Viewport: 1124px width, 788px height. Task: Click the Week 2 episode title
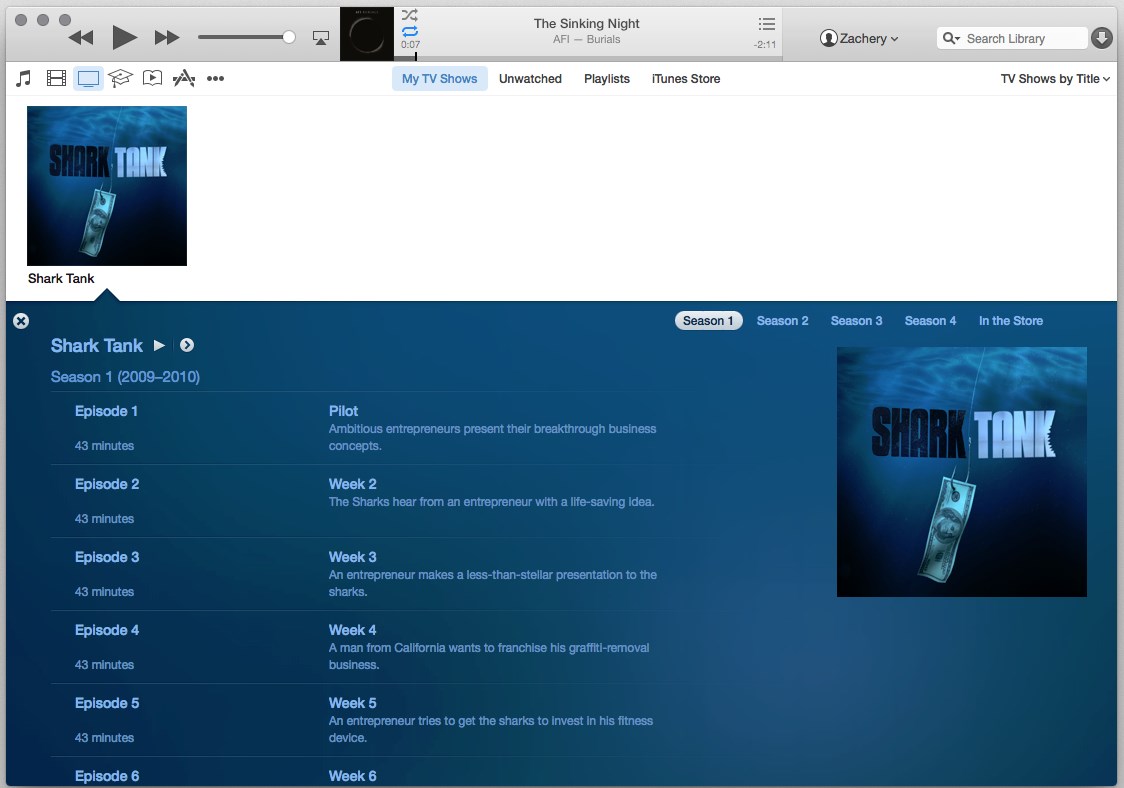[x=353, y=484]
